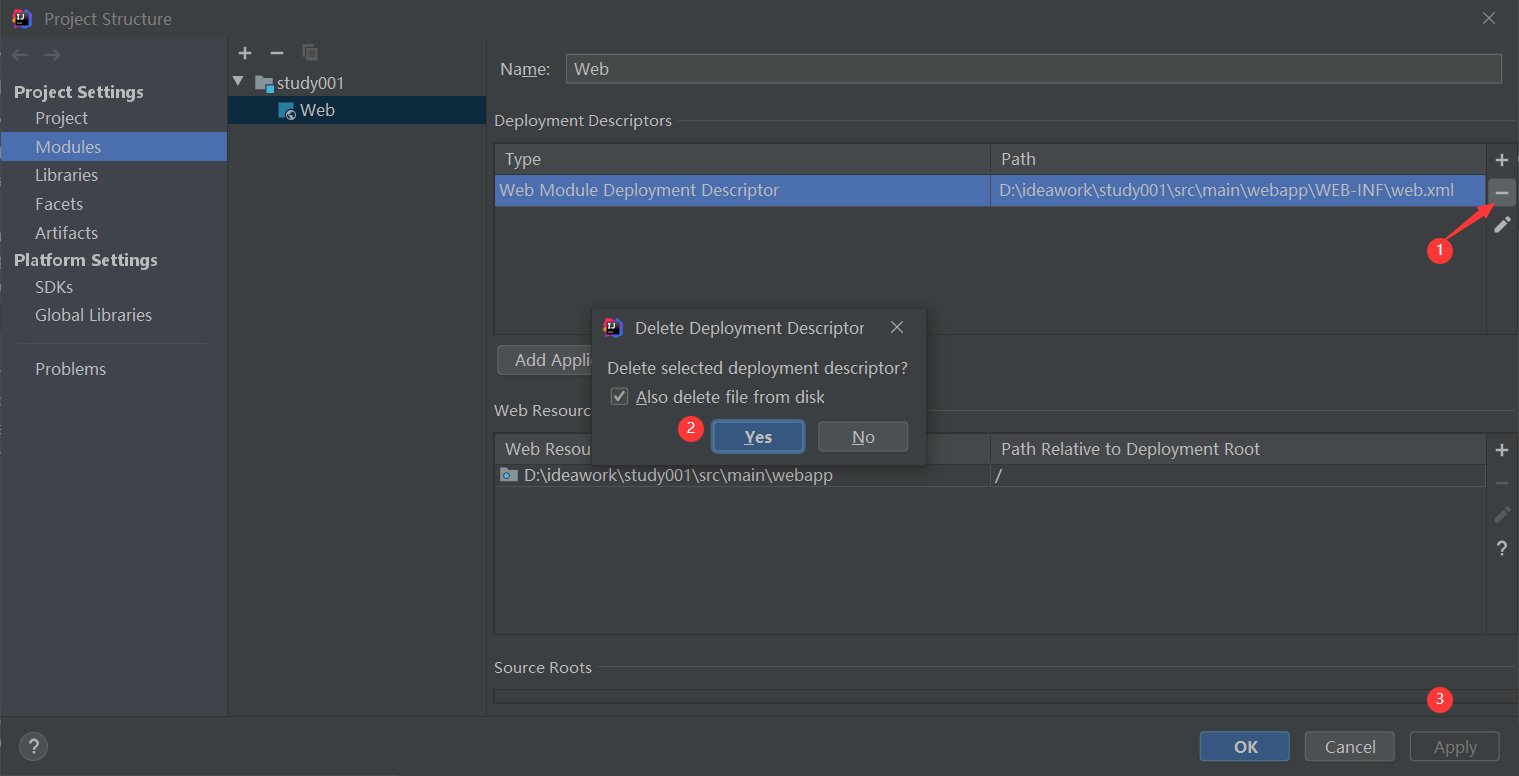The image size is (1519, 776).
Task: Edit the deployment descriptor with pencil icon
Action: (x=1501, y=225)
